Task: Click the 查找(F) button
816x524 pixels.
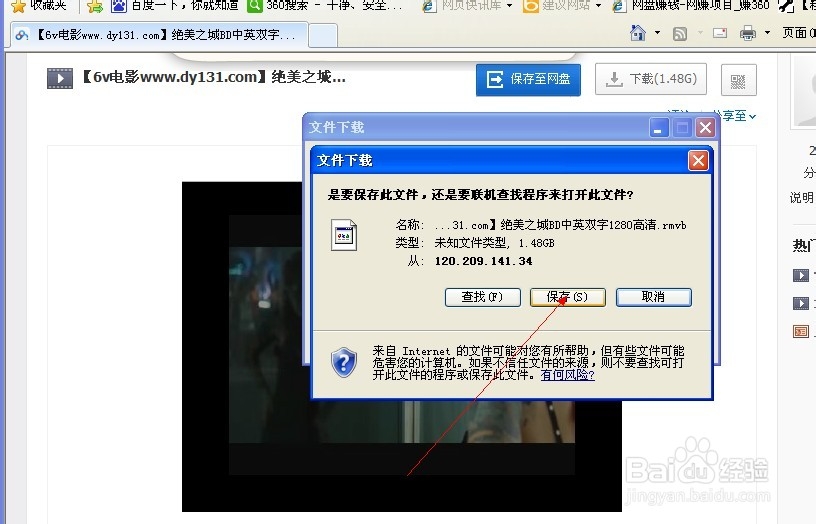Action: point(482,297)
